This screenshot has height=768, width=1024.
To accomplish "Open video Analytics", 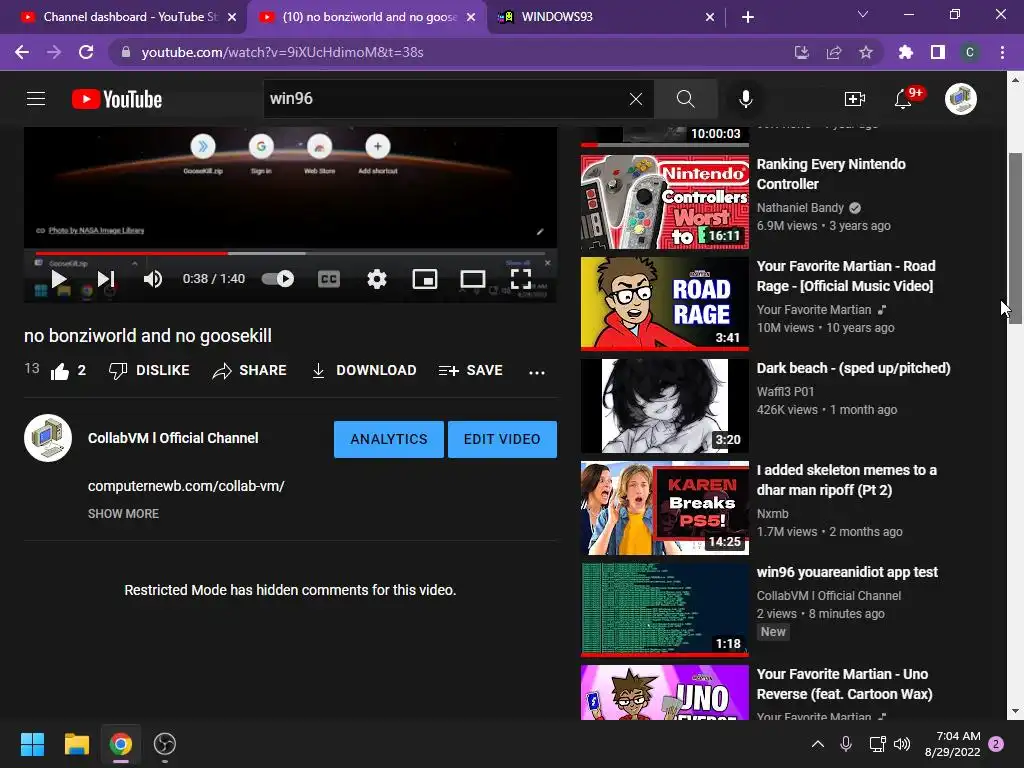I will pos(389,439).
